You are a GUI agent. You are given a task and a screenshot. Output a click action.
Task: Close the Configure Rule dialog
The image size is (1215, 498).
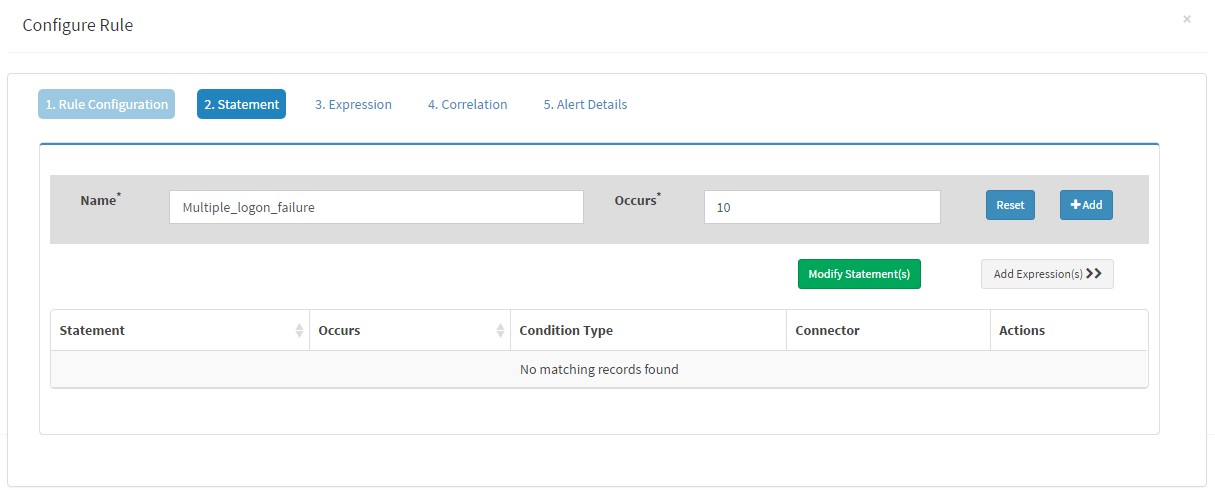click(1187, 19)
